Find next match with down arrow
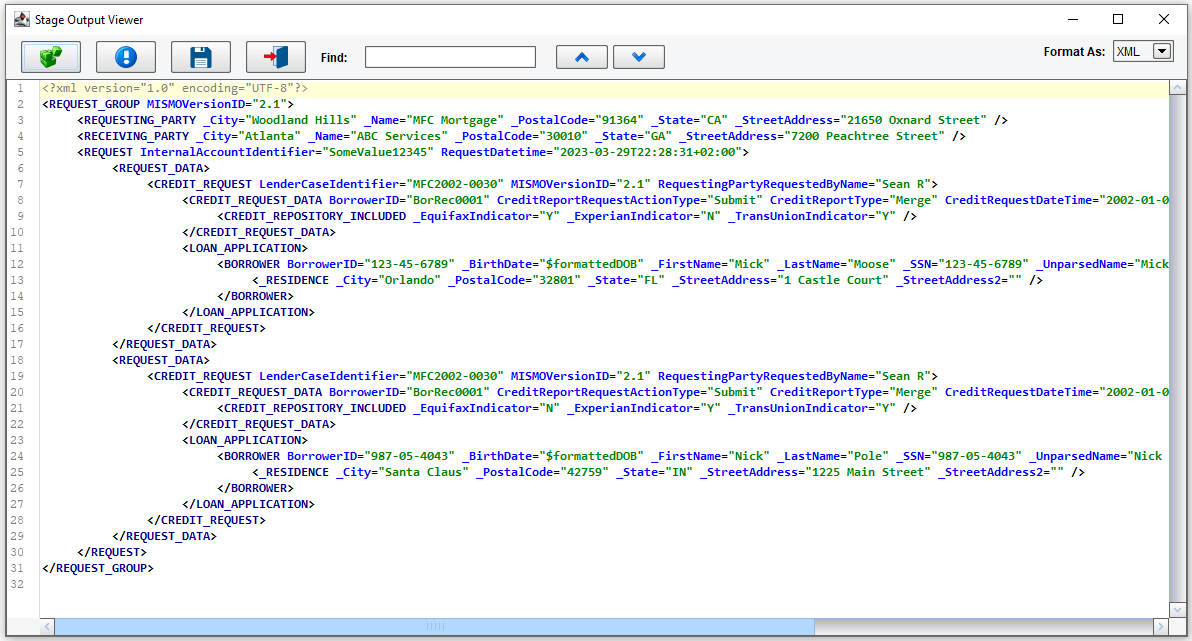Viewport: 1192px width, 641px height. tap(639, 57)
